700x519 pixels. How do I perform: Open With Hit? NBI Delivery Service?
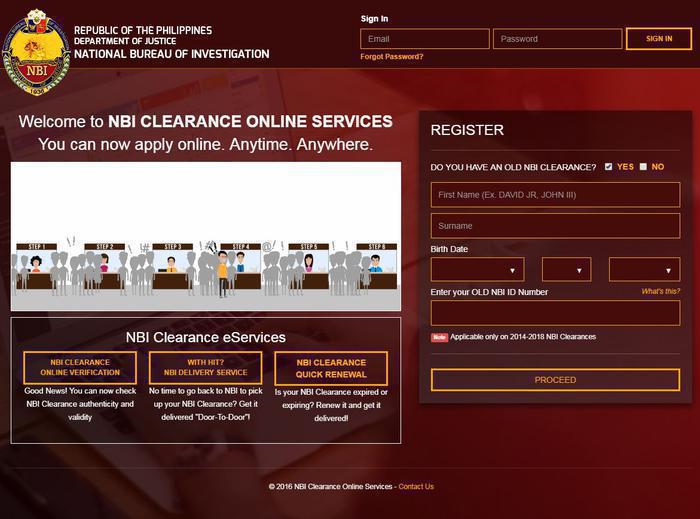point(205,368)
